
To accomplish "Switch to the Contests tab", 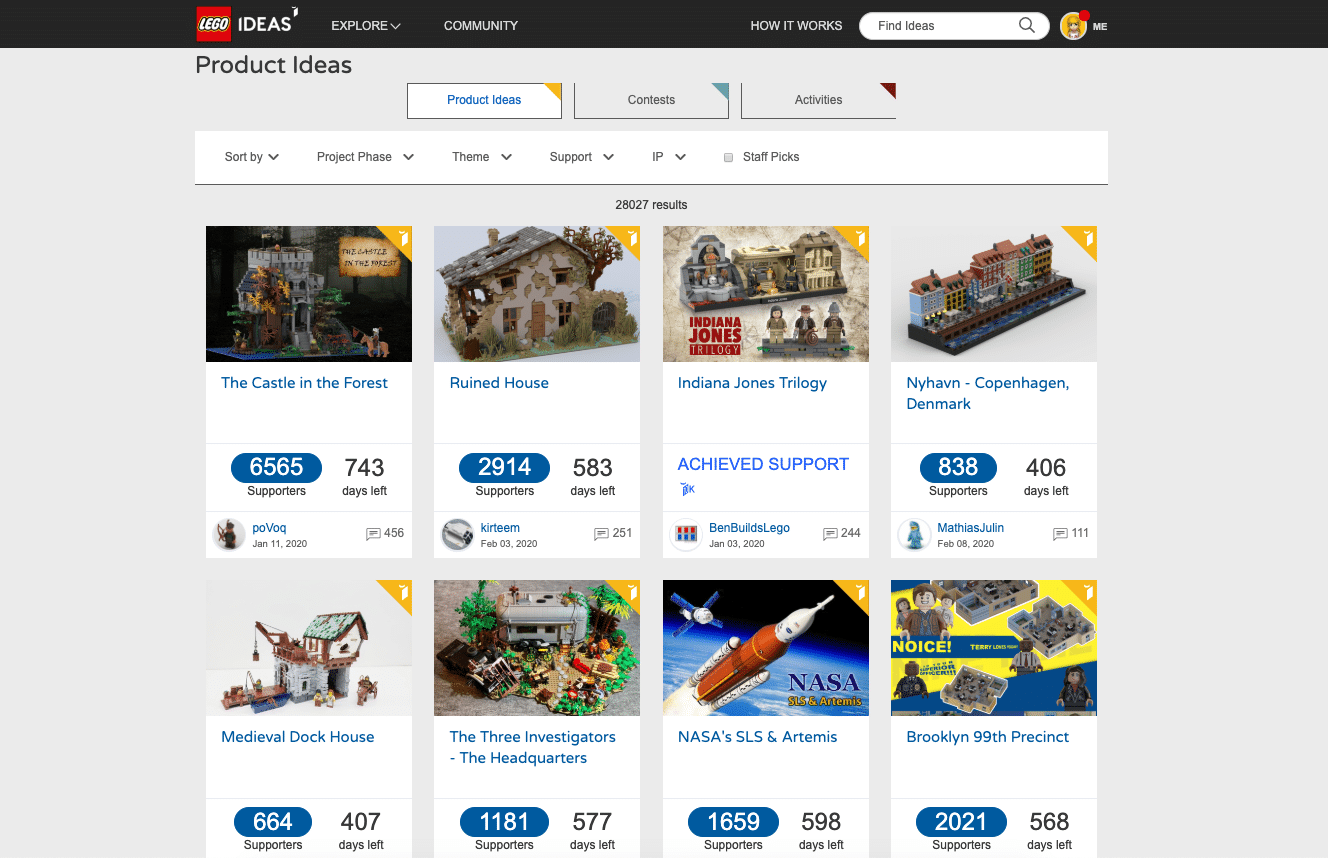I will point(651,100).
